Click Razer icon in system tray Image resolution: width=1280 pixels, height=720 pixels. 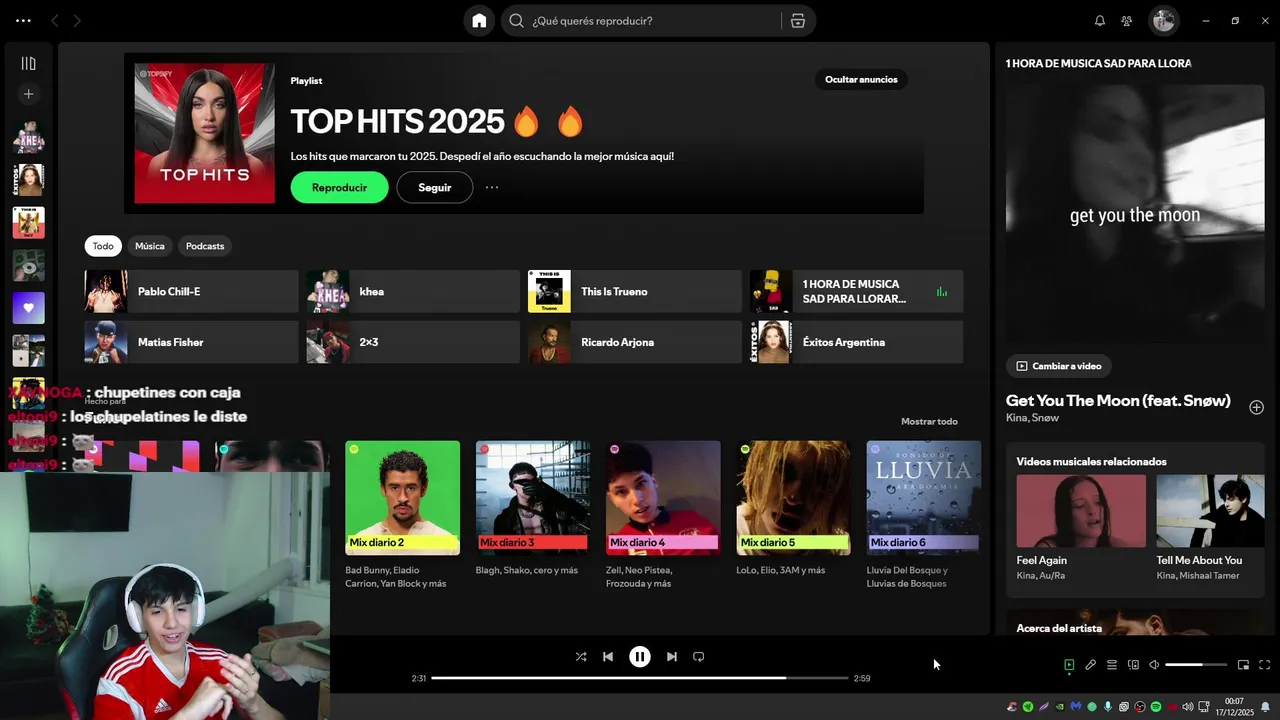click(x=1028, y=707)
